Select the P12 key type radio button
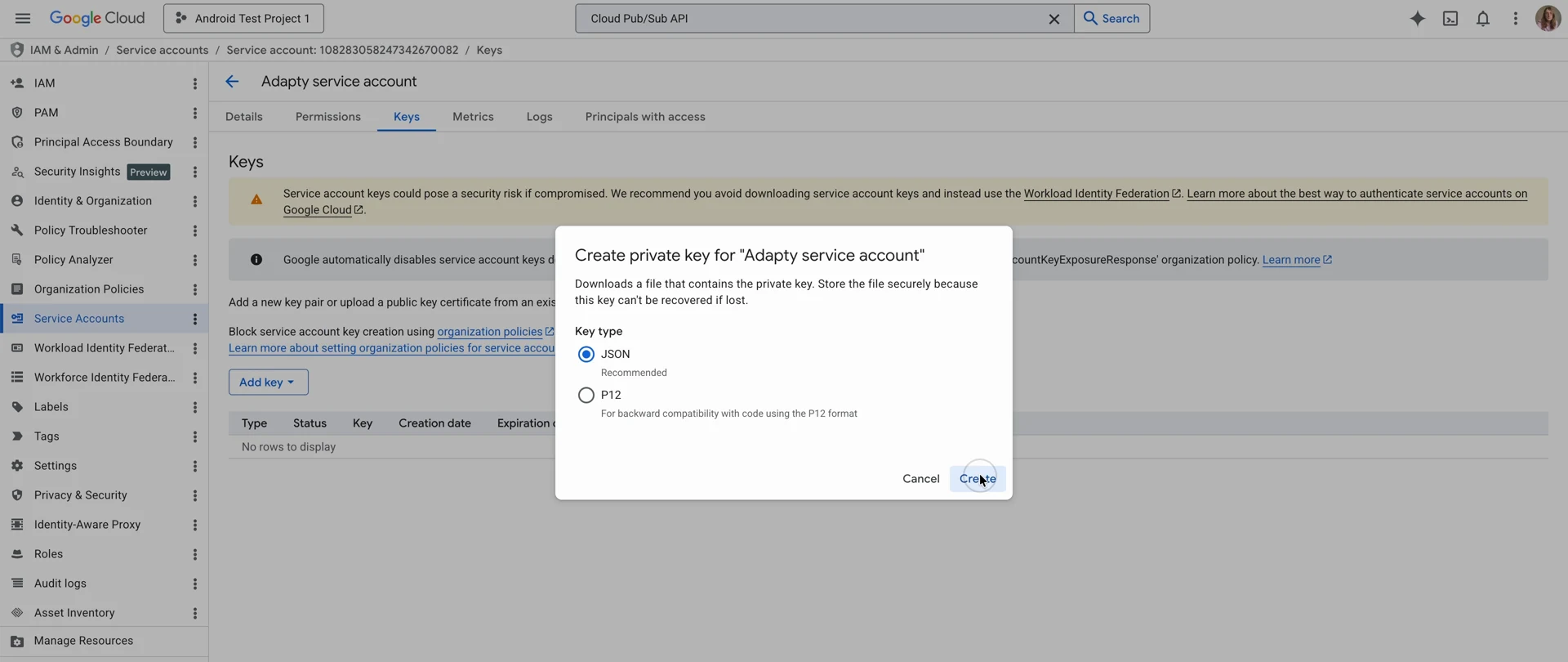Viewport: 1568px width, 662px height. (586, 395)
